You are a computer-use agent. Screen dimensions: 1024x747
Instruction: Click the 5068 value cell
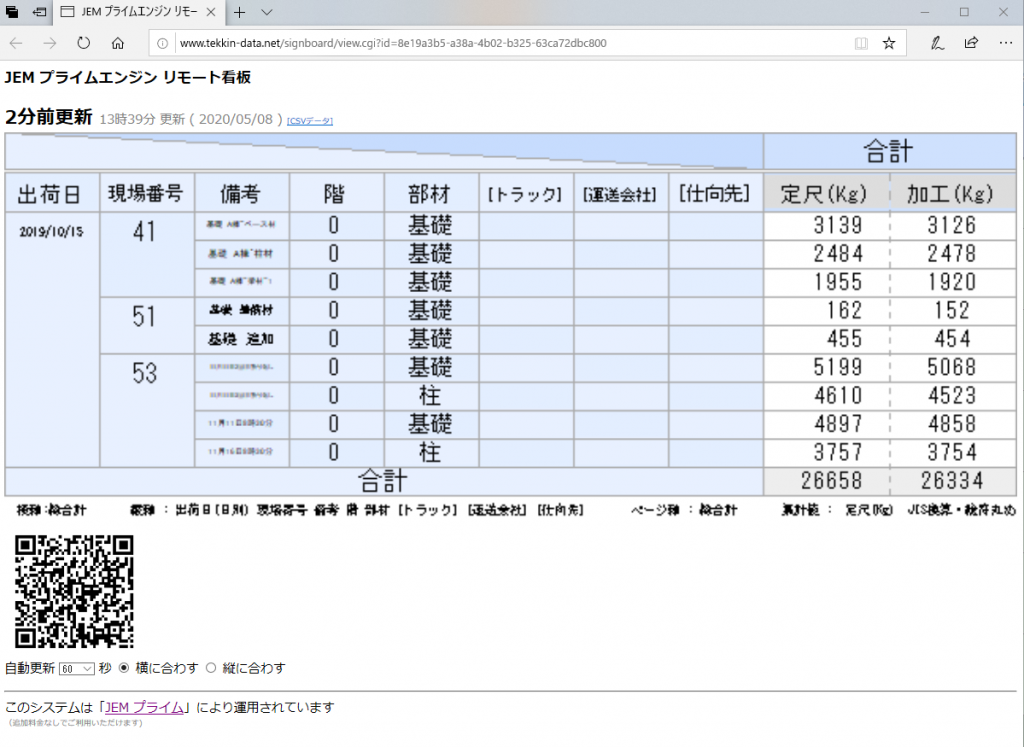tap(953, 368)
